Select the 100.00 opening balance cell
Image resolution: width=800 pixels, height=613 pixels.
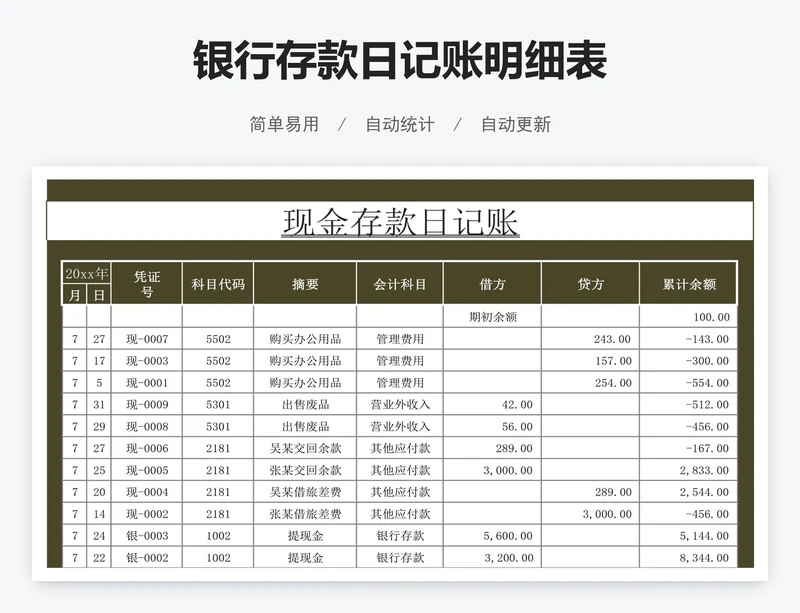(x=688, y=316)
